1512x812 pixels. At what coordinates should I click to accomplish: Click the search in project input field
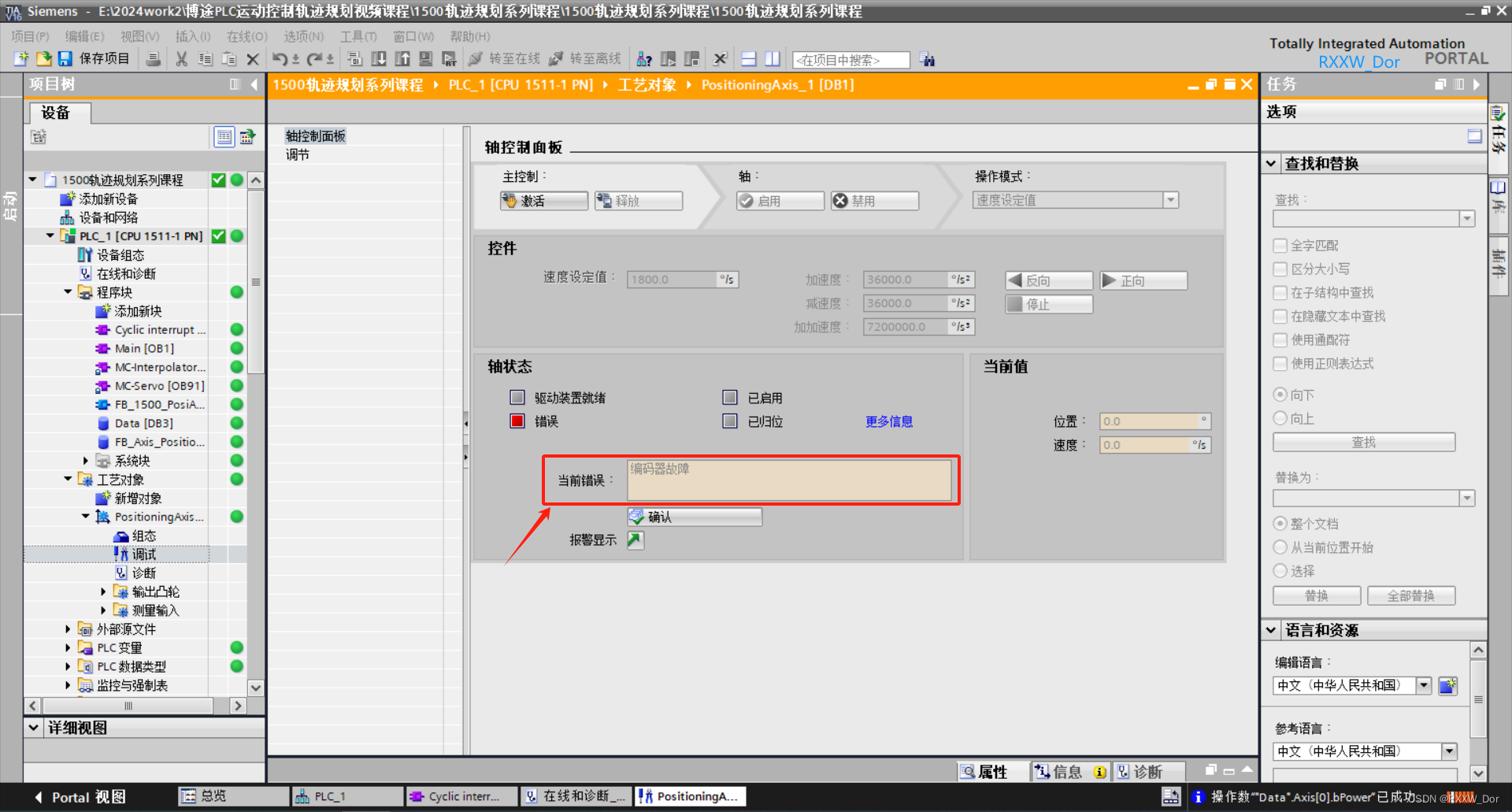[x=850, y=60]
